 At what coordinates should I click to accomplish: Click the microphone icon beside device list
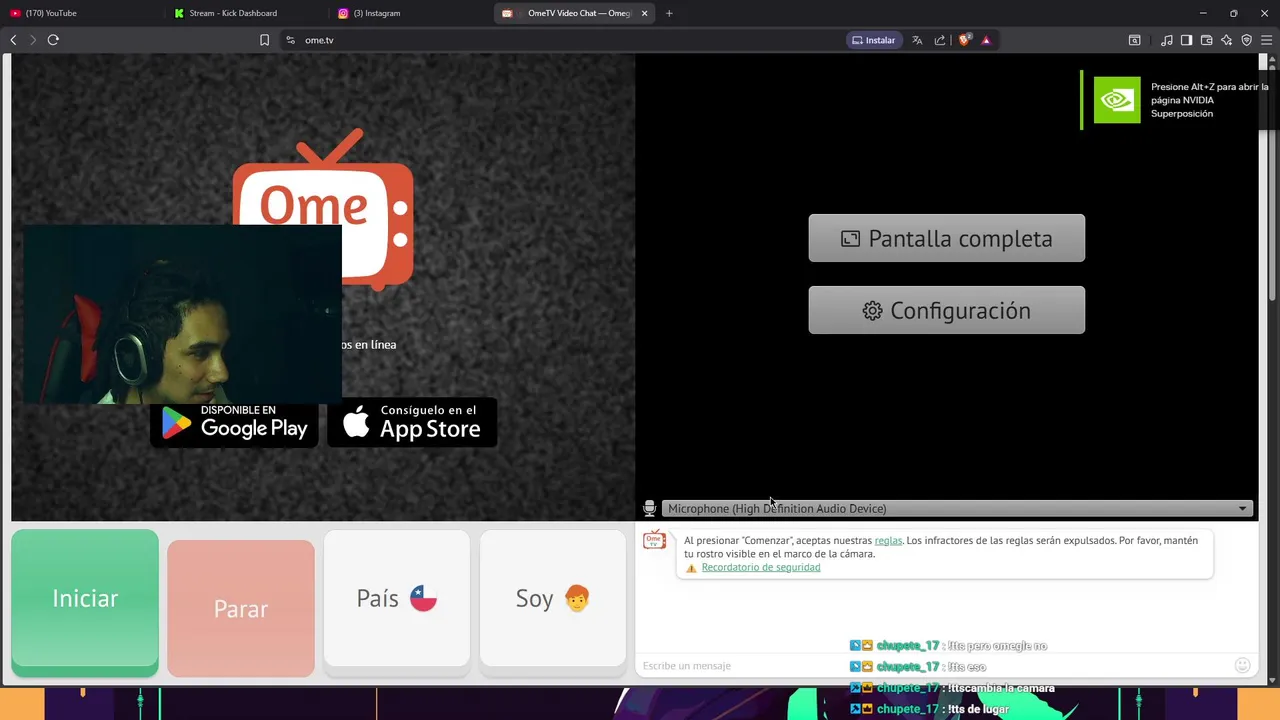click(x=649, y=509)
